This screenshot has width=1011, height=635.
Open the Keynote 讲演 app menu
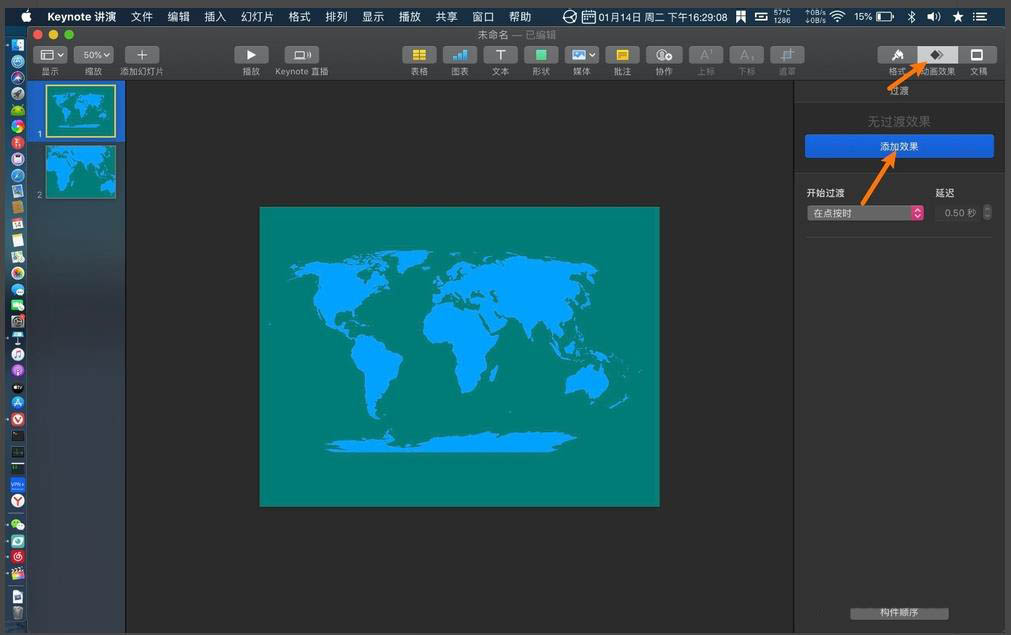click(81, 17)
